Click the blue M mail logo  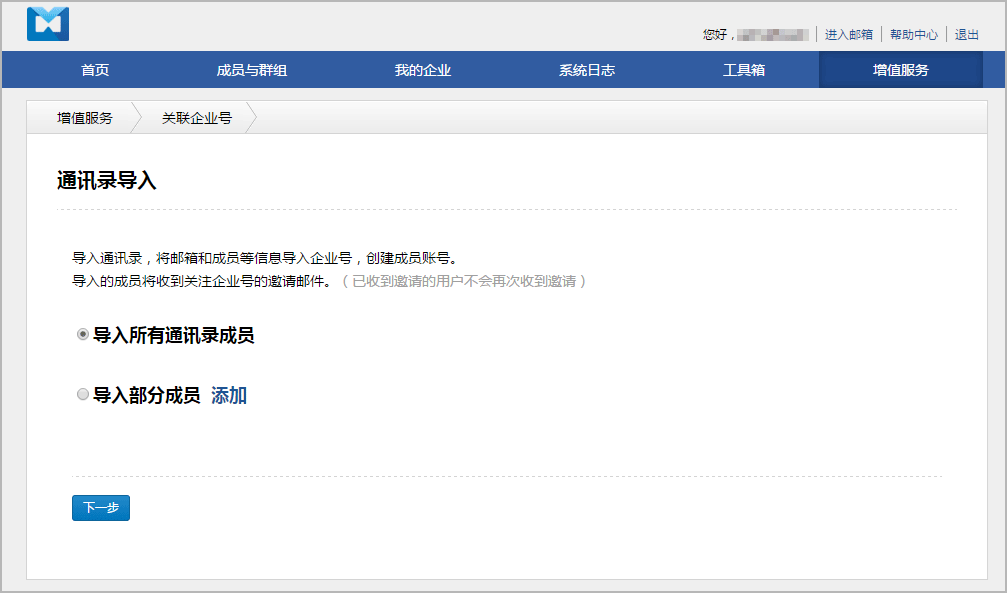point(48,24)
